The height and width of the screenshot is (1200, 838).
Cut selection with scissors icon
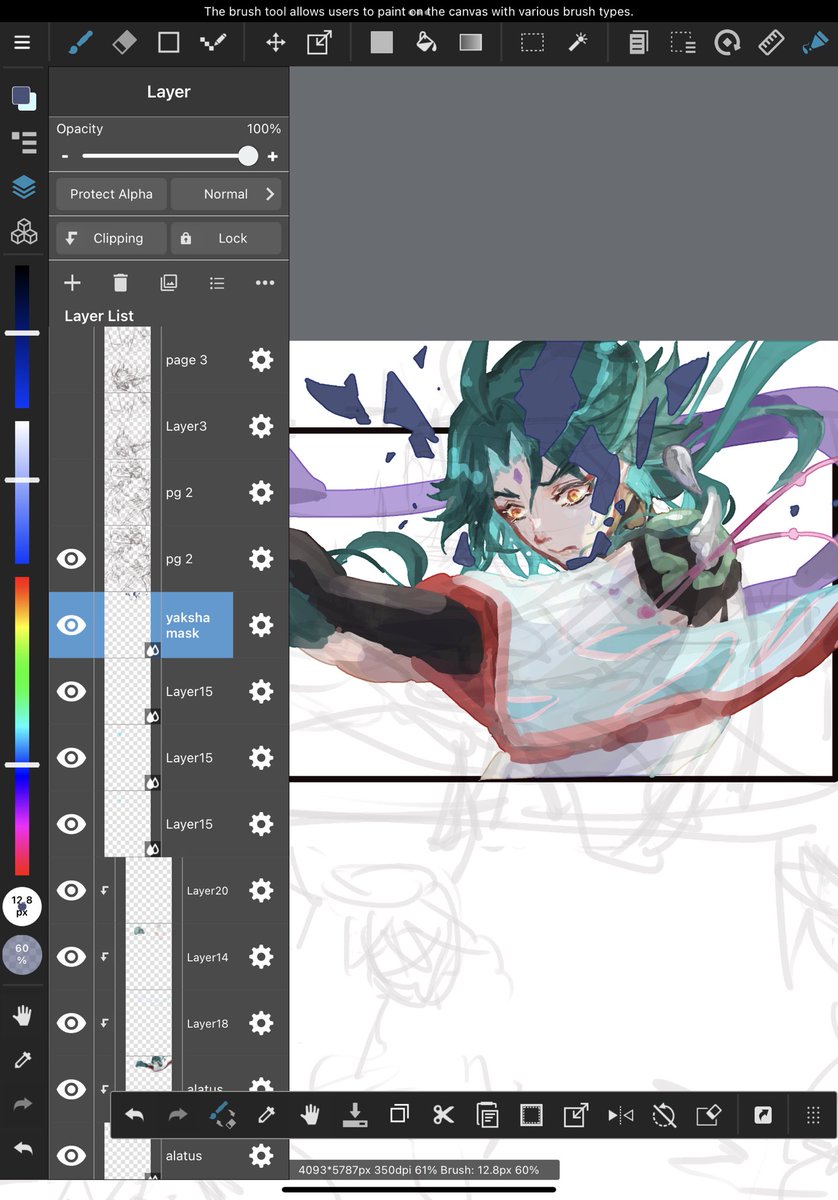444,1114
